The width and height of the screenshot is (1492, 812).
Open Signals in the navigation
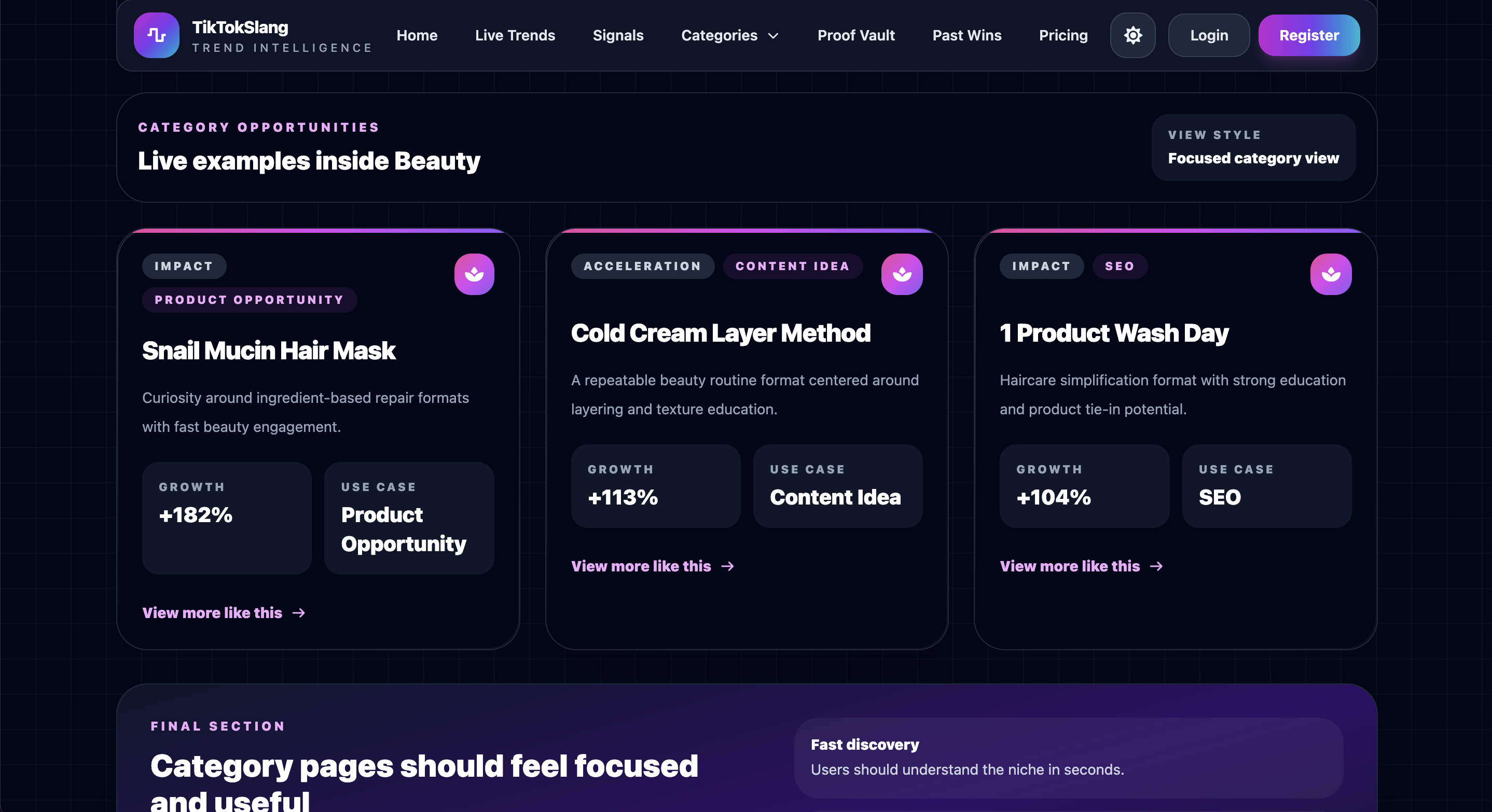[617, 35]
